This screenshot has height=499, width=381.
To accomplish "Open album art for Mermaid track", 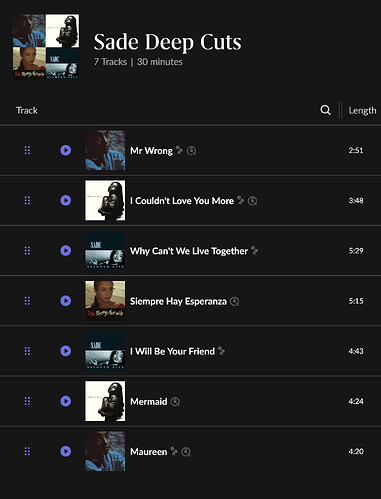I will (x=105, y=401).
